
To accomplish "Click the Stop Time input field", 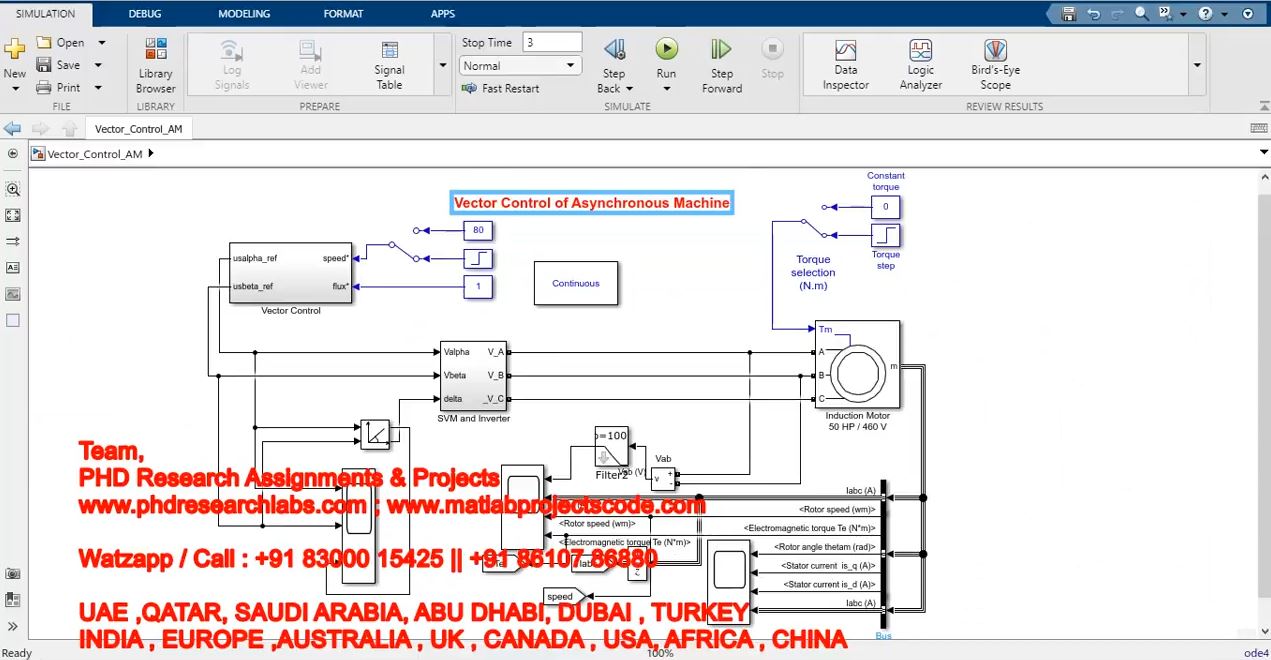I will [552, 42].
